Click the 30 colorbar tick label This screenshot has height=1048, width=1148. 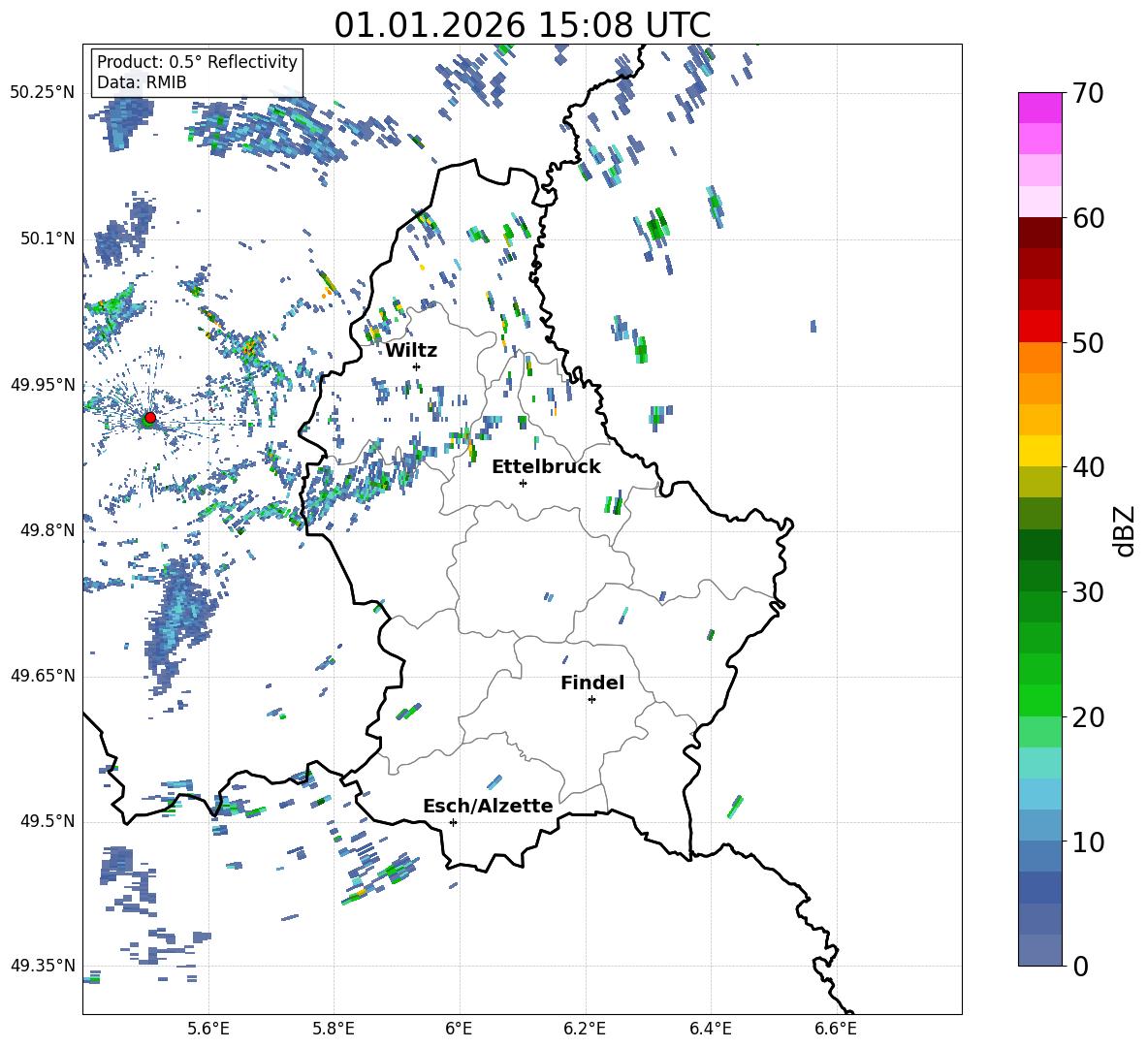pyautogui.click(x=1088, y=592)
